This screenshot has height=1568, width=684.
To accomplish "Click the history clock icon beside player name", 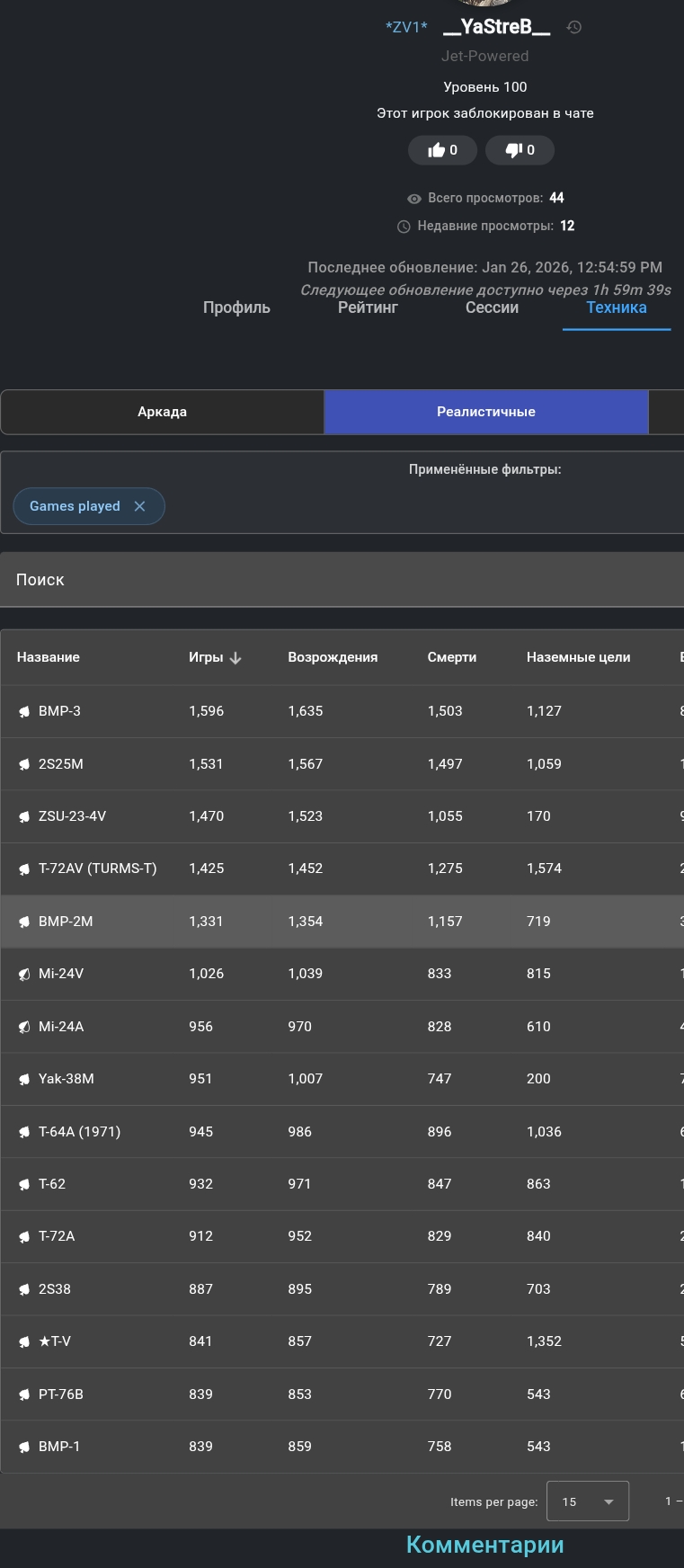I will coord(574,28).
